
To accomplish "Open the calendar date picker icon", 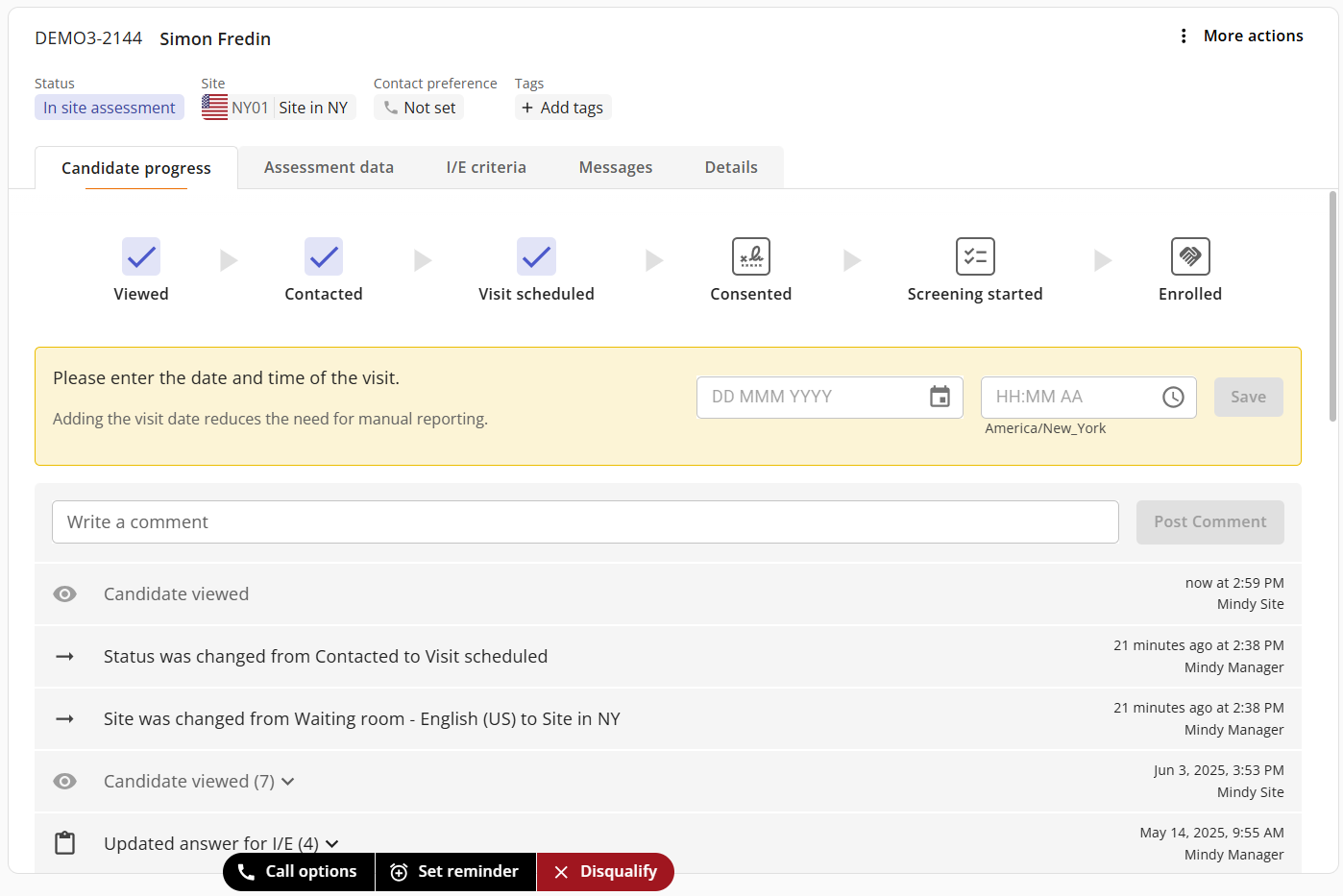I will tap(940, 397).
